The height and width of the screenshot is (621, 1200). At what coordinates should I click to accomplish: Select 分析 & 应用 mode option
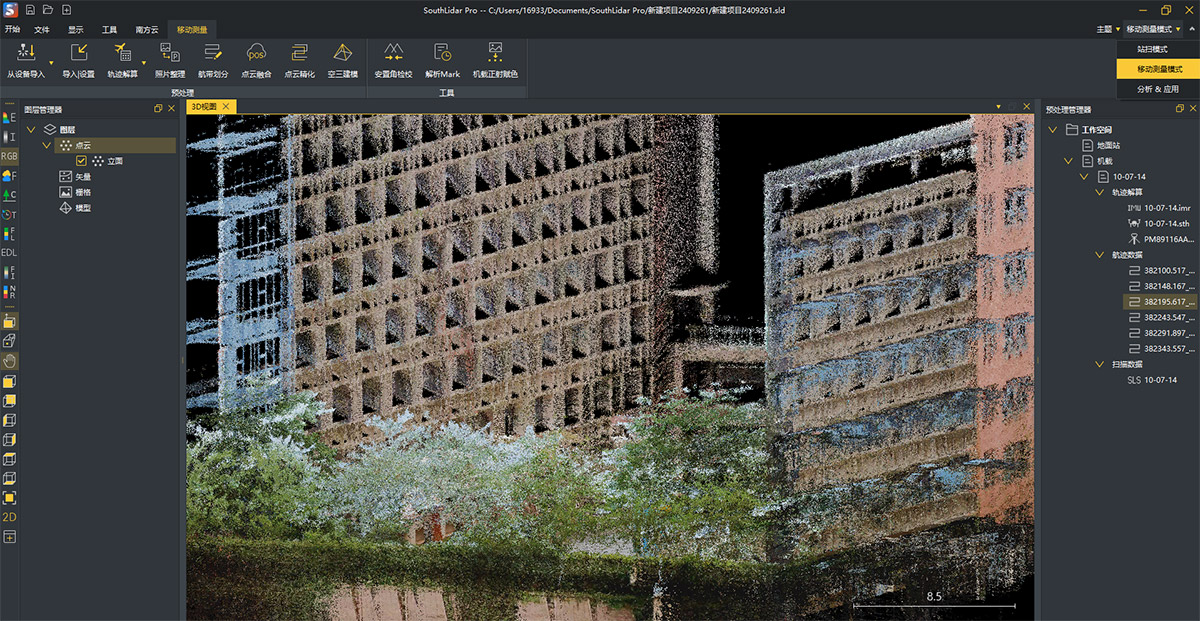point(1157,89)
